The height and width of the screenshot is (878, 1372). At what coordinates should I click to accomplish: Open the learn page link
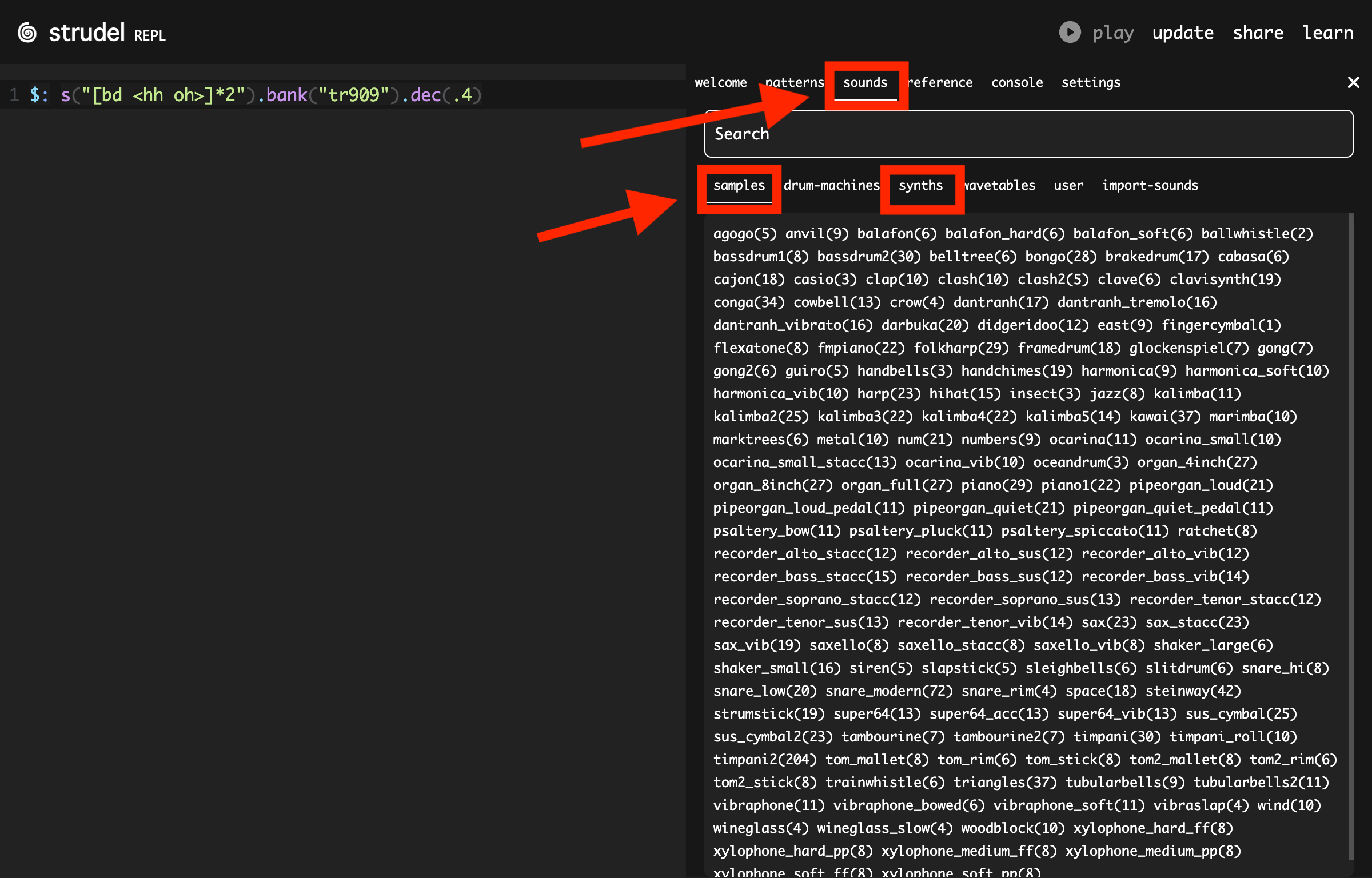pyautogui.click(x=1327, y=33)
